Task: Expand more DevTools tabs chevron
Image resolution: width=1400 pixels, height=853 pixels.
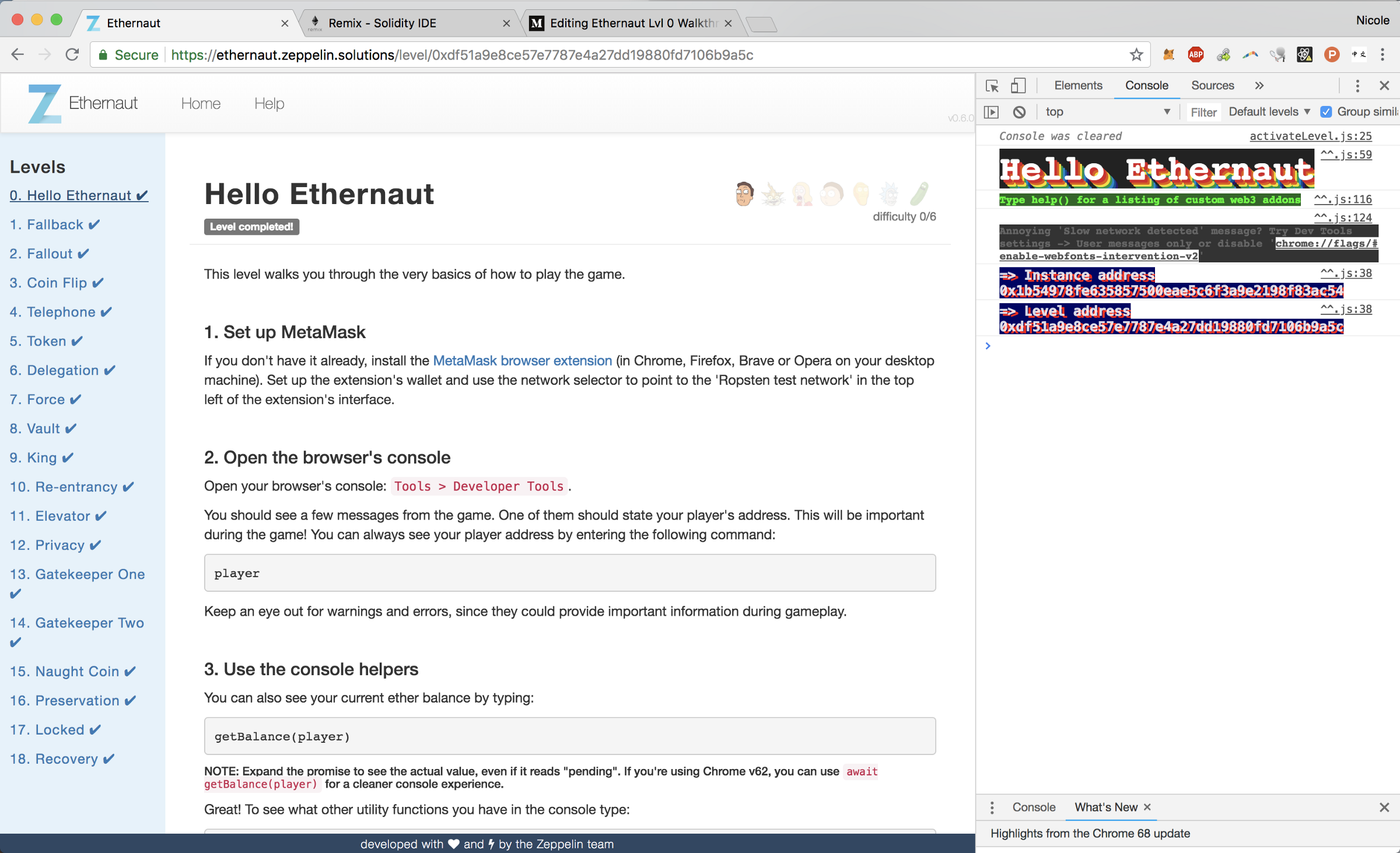Action: click(x=1259, y=86)
